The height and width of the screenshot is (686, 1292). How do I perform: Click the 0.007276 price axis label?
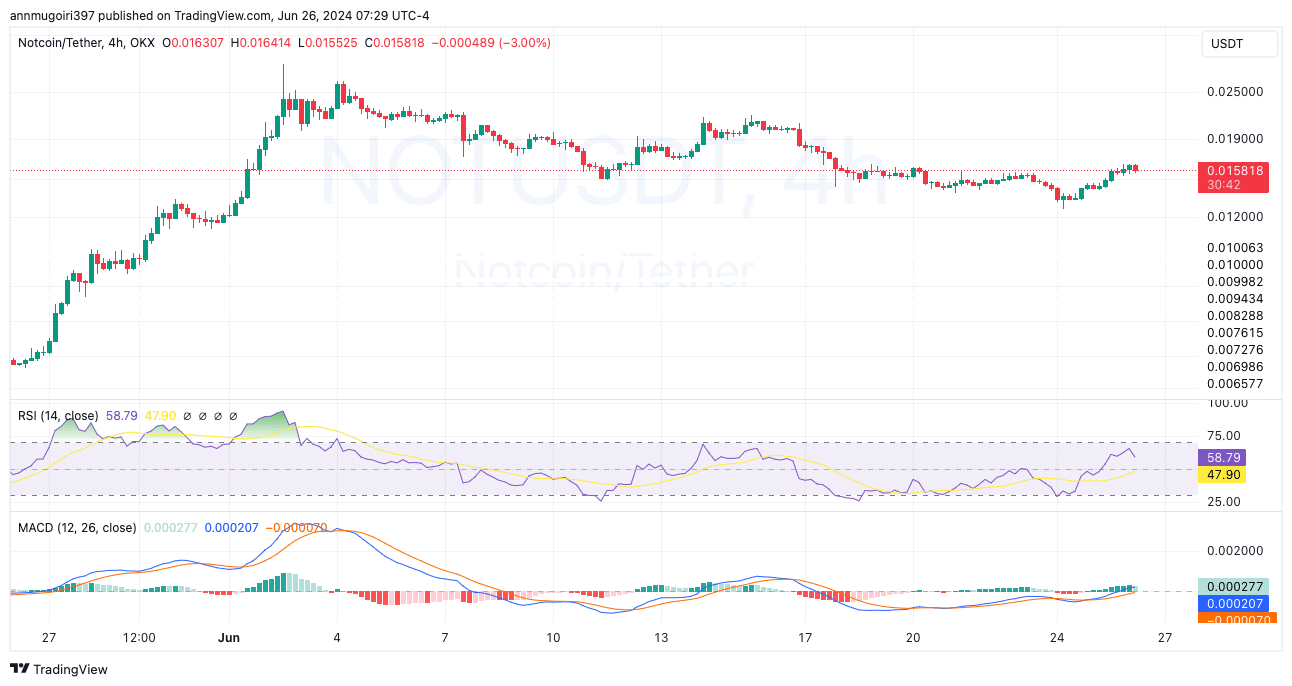(x=1235, y=349)
